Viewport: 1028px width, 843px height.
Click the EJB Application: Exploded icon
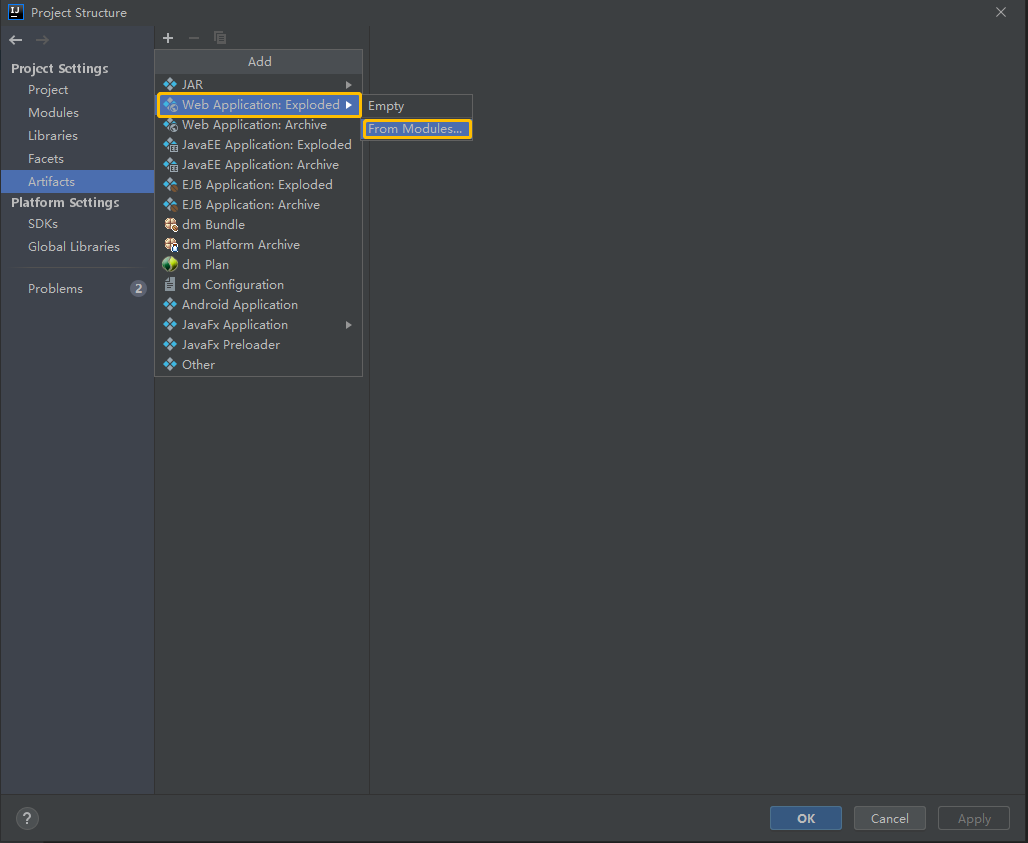(170, 184)
